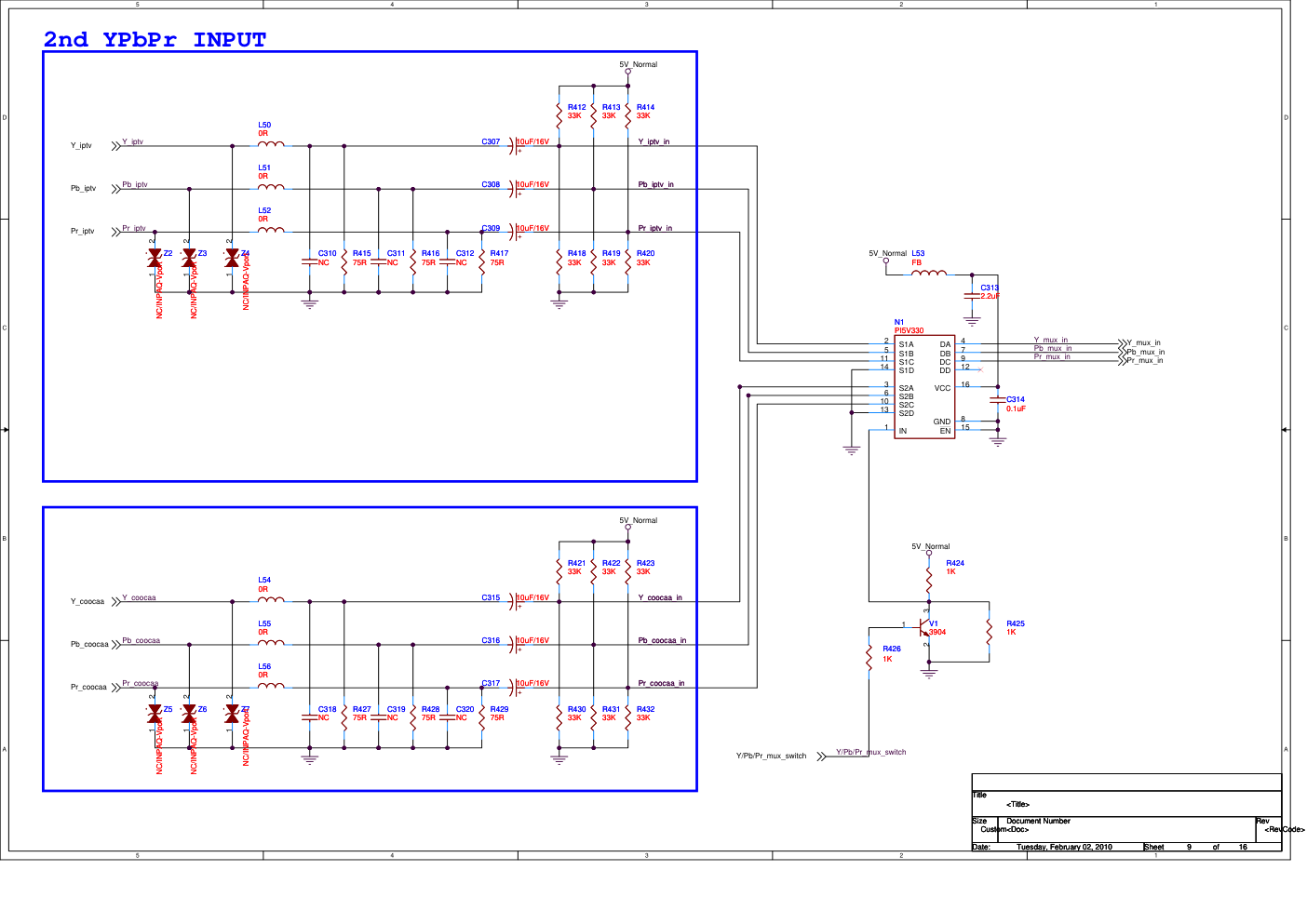Select the L50 inductor symbol
1307x924 pixels.
click(271, 144)
